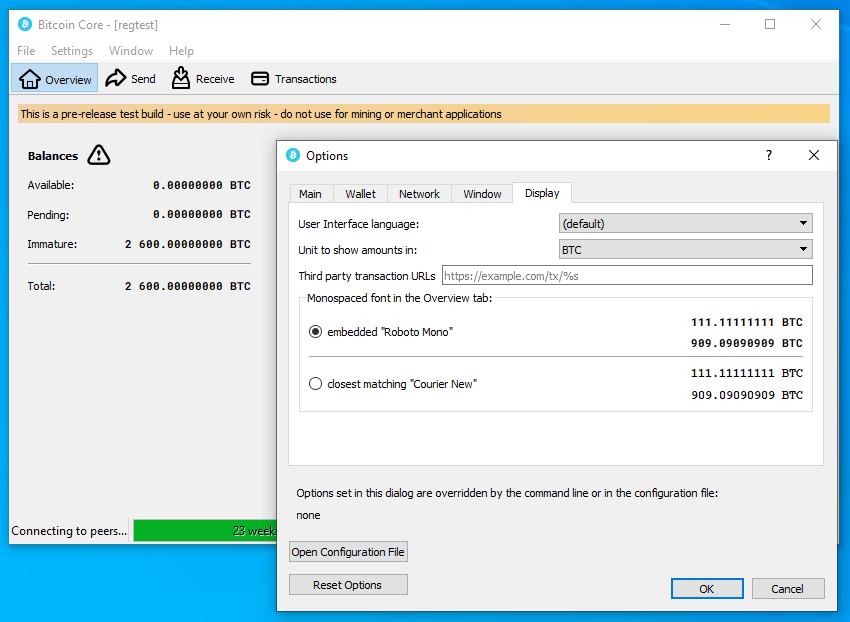Select closest matching "Courier New" option
Screen dimensions: 850x622
coord(392,384)
